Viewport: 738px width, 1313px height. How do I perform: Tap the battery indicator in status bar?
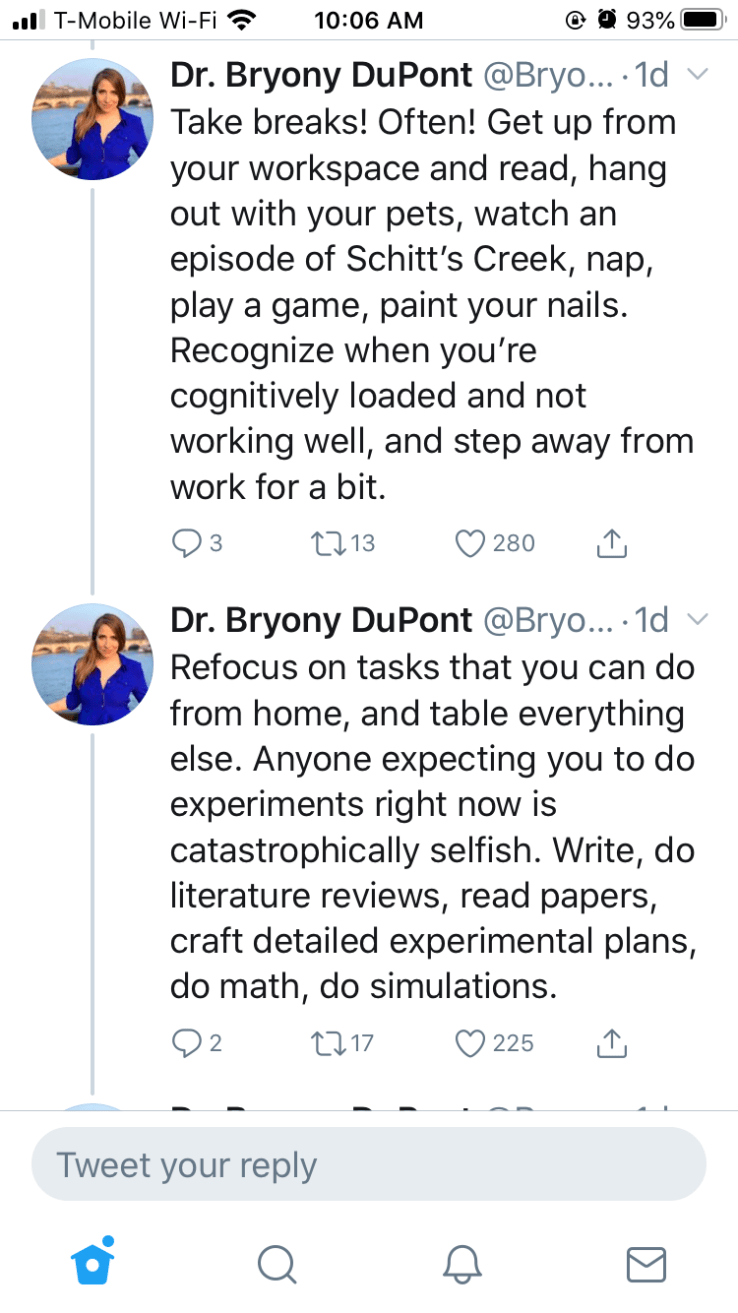coord(702,19)
